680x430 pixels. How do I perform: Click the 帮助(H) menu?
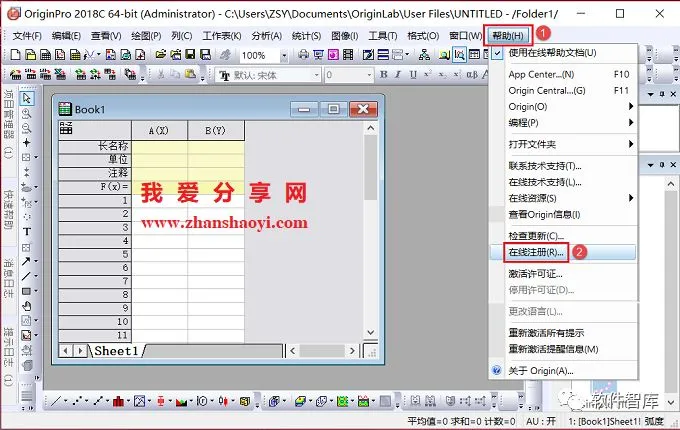(x=508, y=36)
